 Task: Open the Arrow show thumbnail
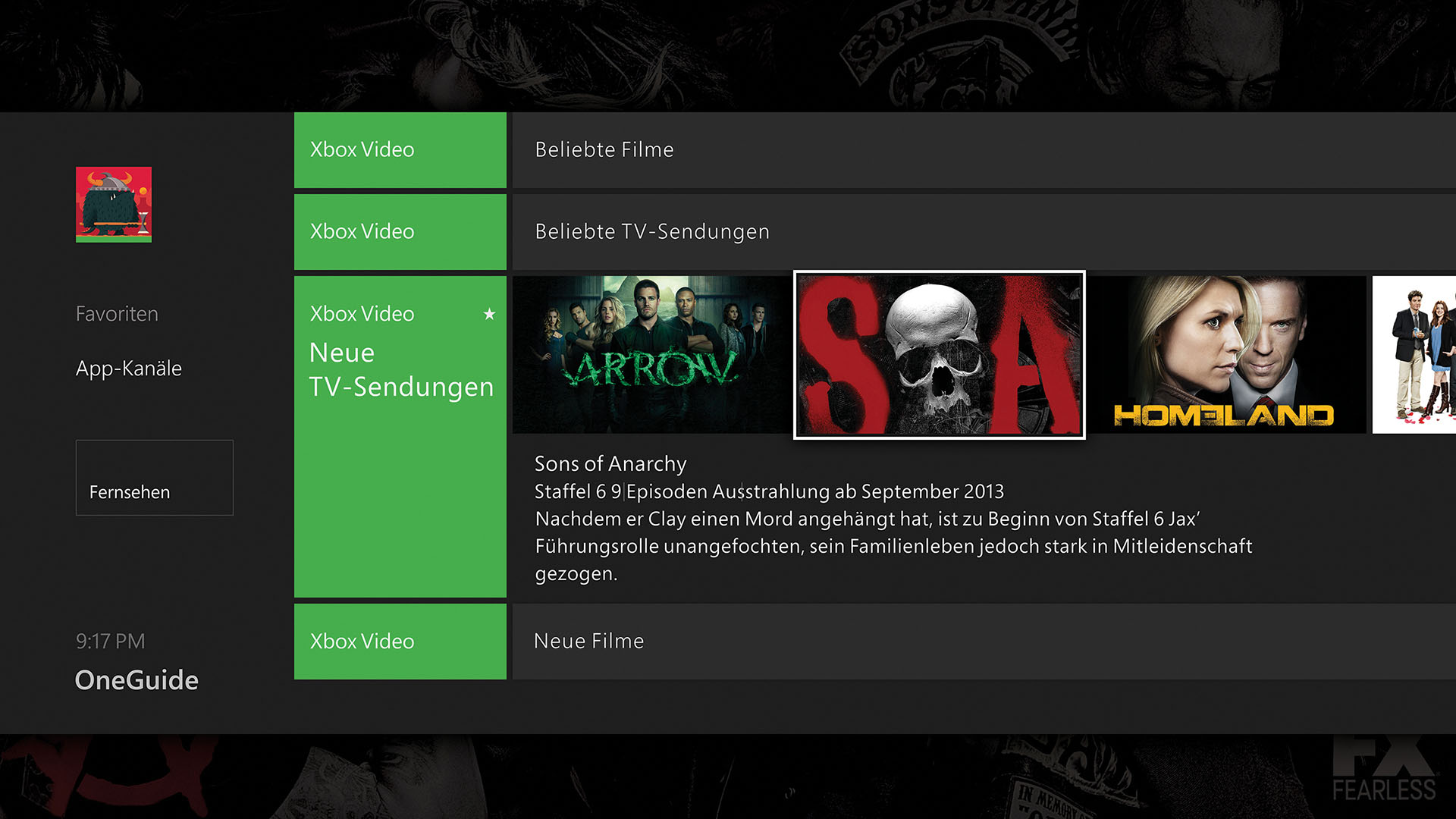coord(651,355)
